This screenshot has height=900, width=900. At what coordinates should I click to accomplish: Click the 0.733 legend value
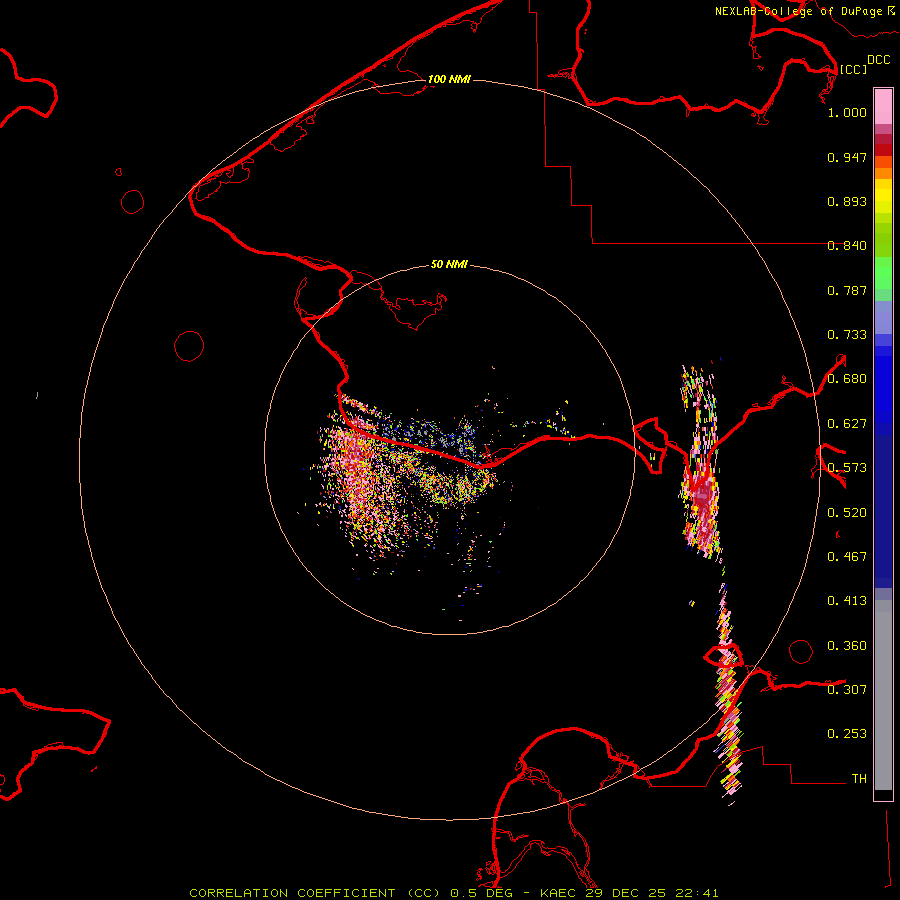[x=847, y=335]
